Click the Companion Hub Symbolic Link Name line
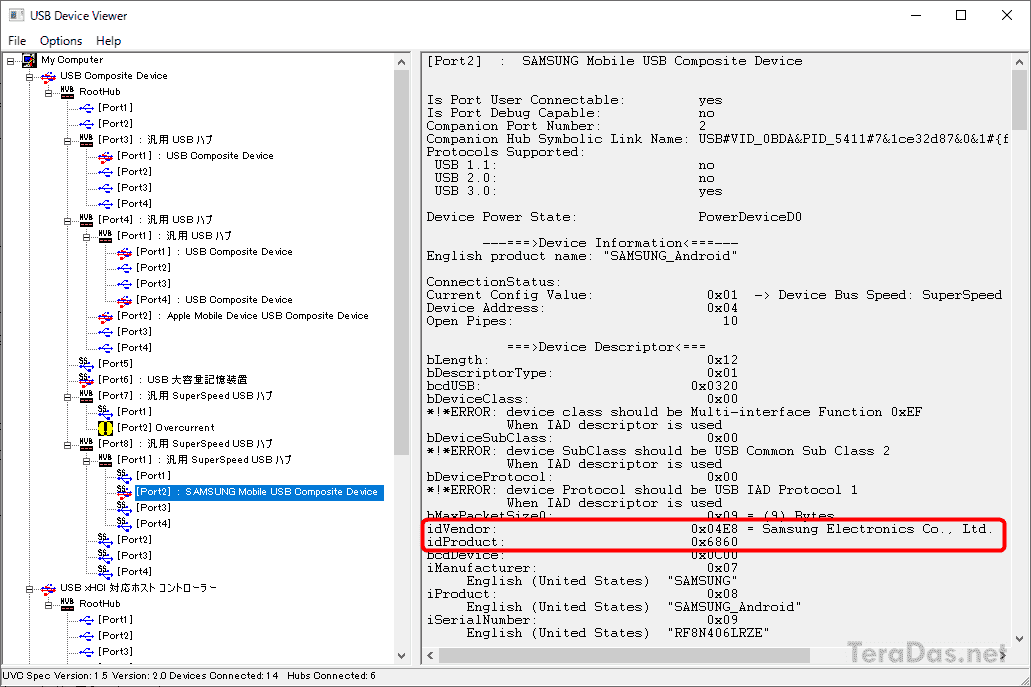The image size is (1031, 687). click(717, 139)
